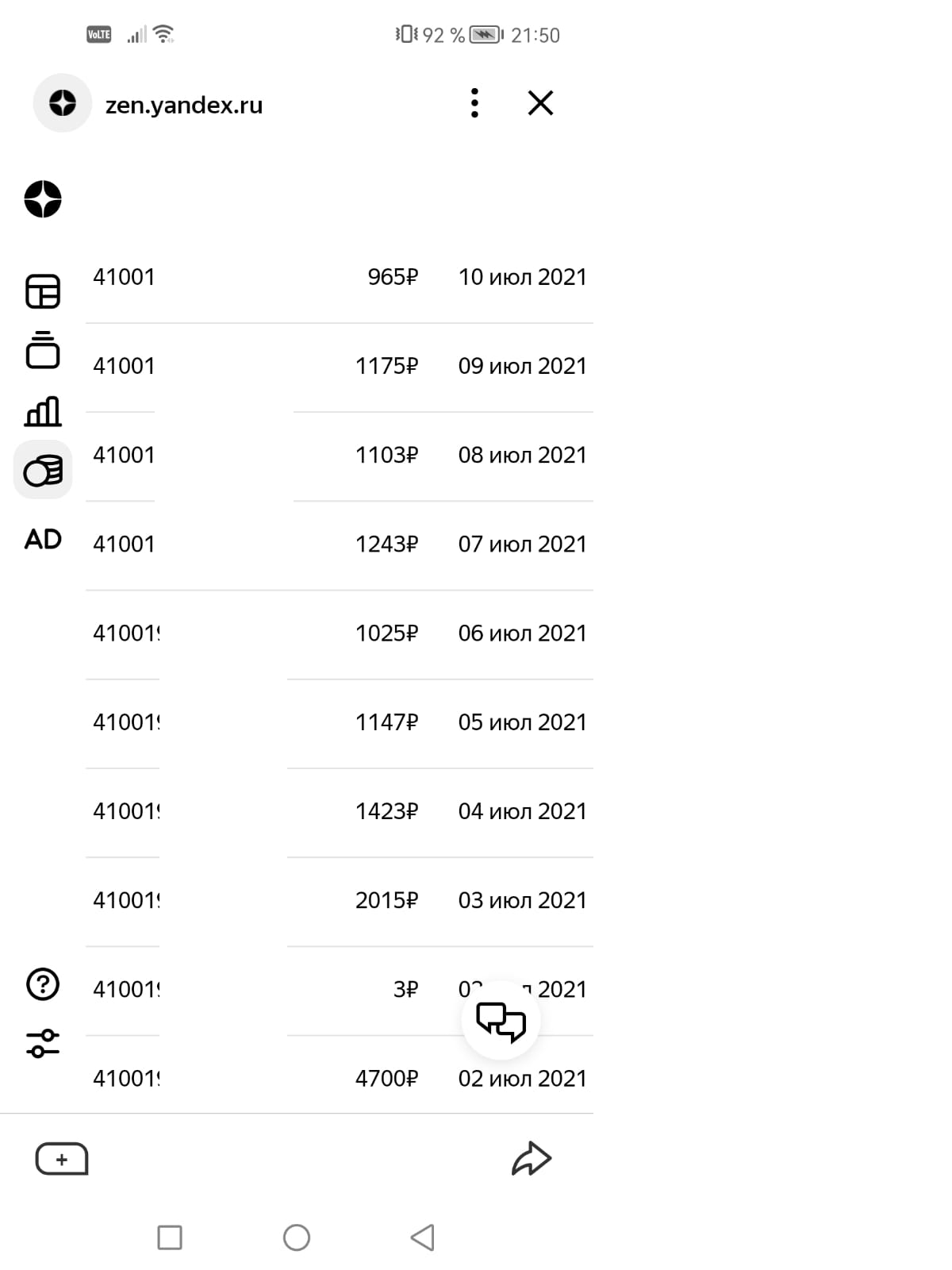Select the 965₽ payout on 10 июл 2021
The width and height of the screenshot is (952, 1270).
click(340, 277)
